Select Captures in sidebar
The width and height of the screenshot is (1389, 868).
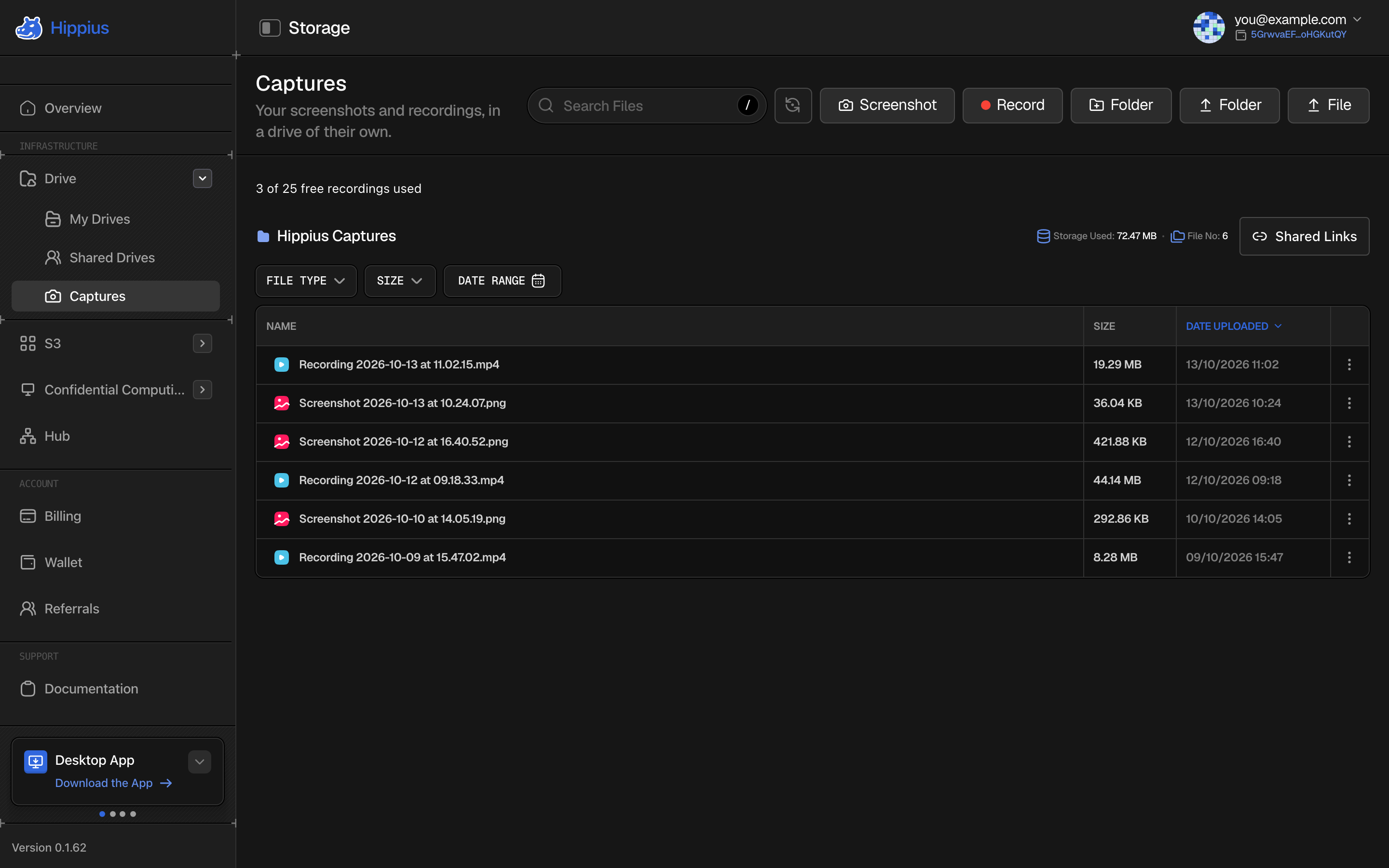115,296
